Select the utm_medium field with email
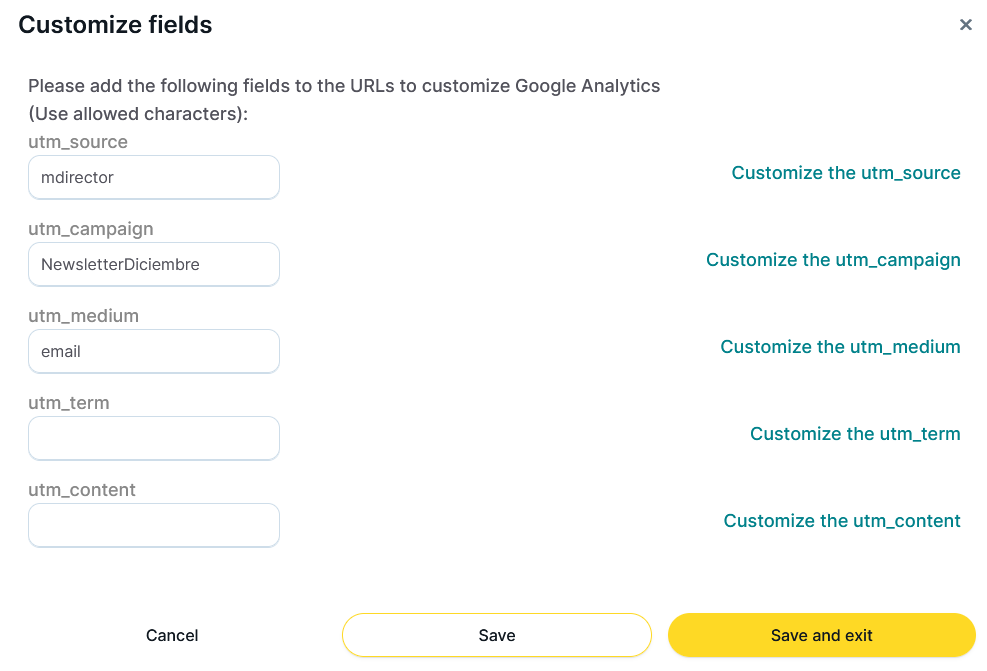Viewport: 987px width, 671px height. [x=154, y=351]
